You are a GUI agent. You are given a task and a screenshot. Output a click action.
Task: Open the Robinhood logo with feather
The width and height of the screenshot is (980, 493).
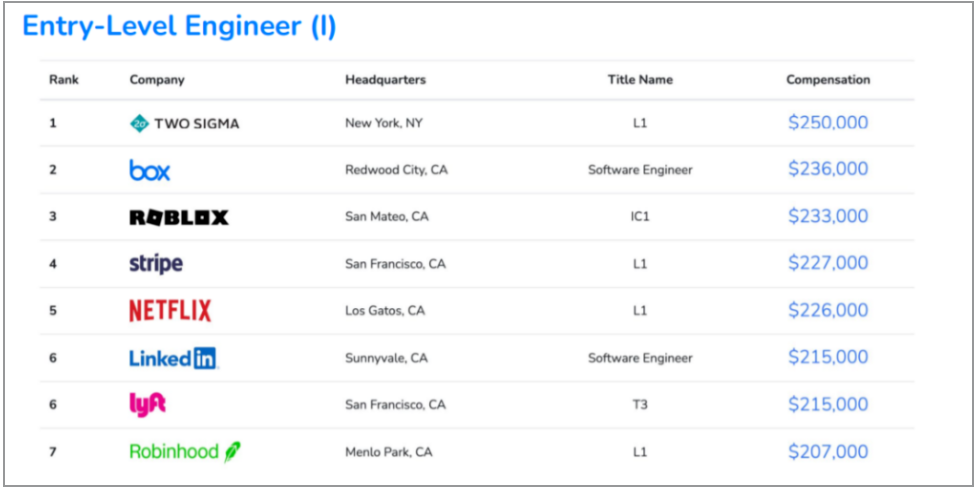185,452
